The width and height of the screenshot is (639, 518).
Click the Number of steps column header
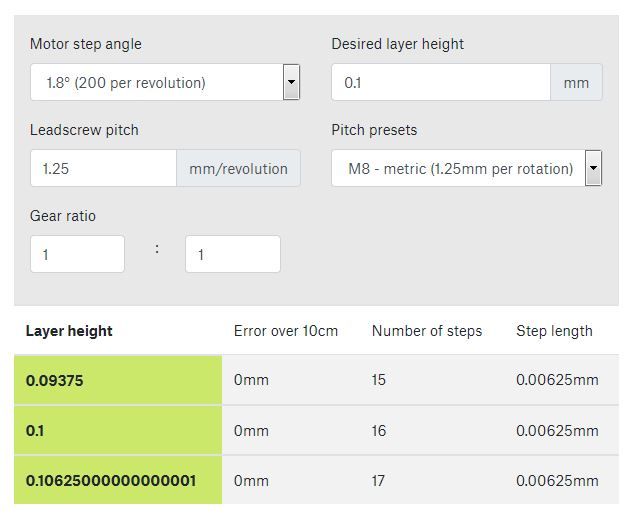tap(427, 331)
